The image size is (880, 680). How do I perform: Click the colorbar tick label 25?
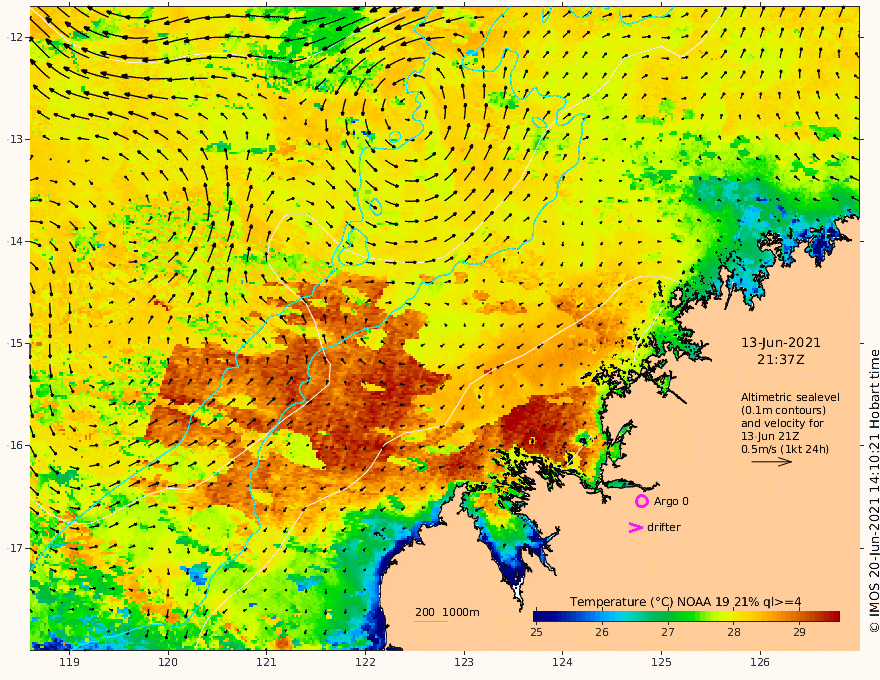coord(537,632)
